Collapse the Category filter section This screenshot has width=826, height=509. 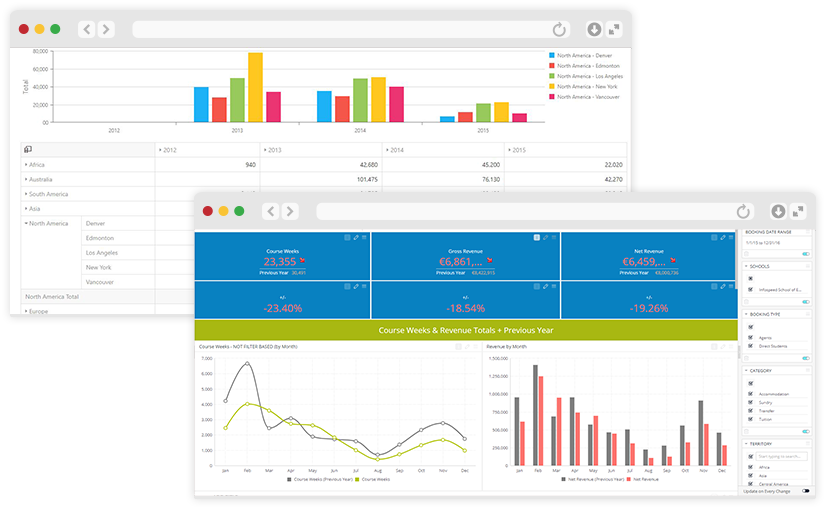[746, 370]
